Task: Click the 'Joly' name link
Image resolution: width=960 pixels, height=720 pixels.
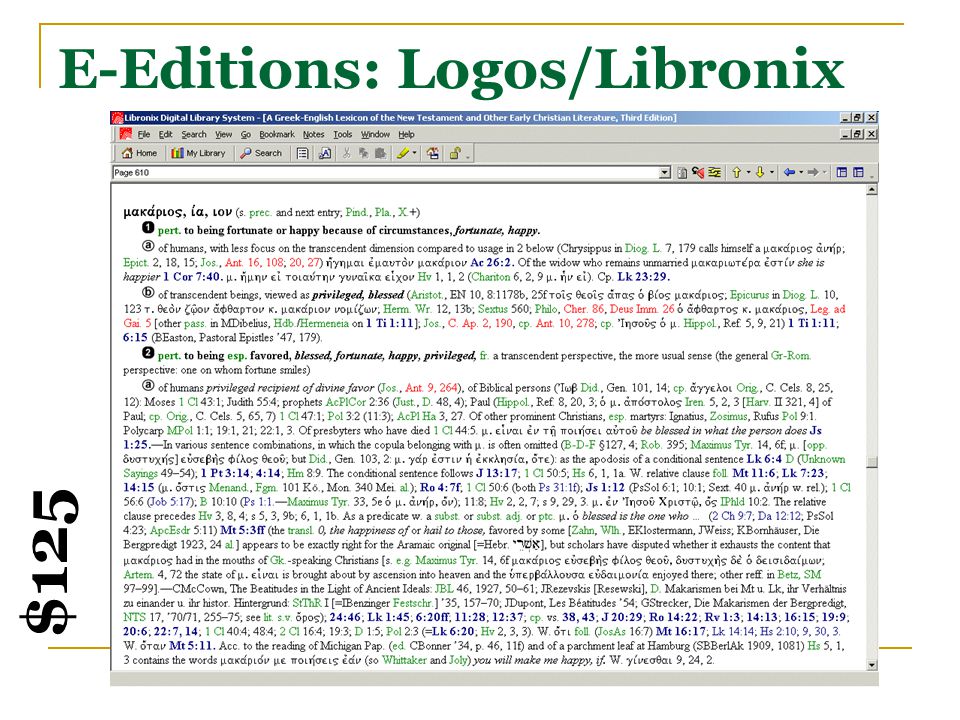Action: tap(459, 659)
